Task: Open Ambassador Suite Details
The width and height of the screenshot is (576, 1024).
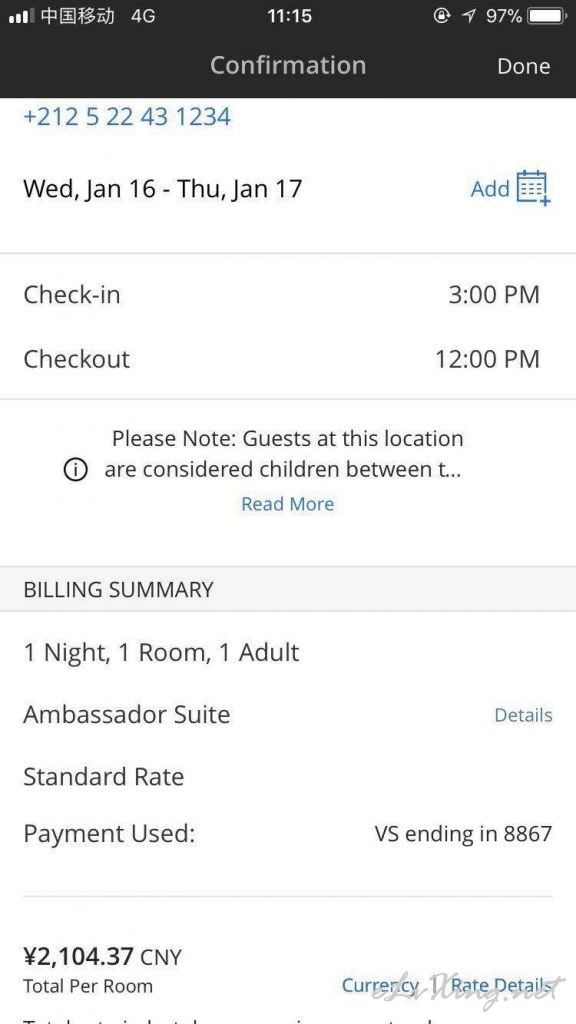Action: pyautogui.click(x=523, y=715)
